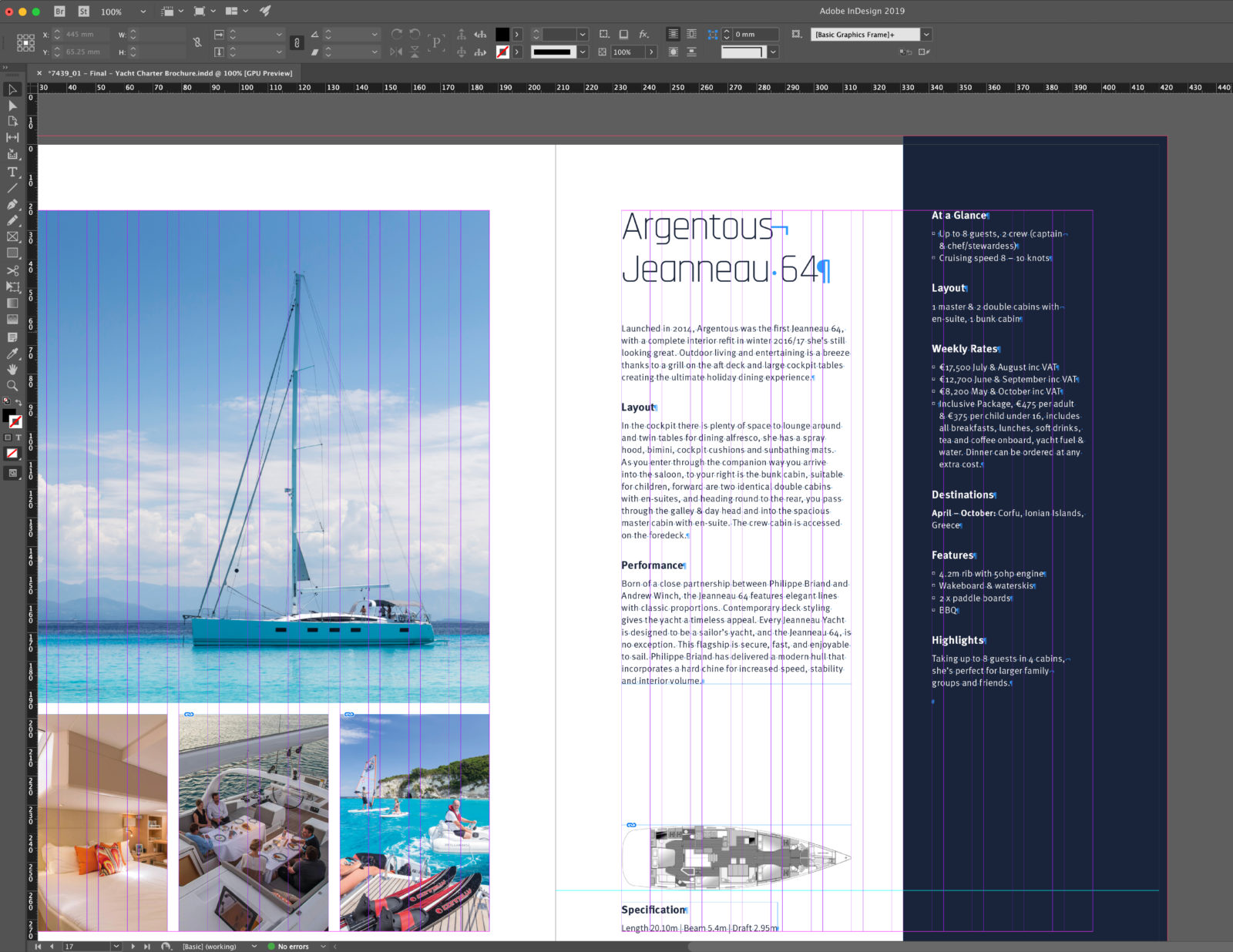Go to first page arrow

pyautogui.click(x=38, y=946)
